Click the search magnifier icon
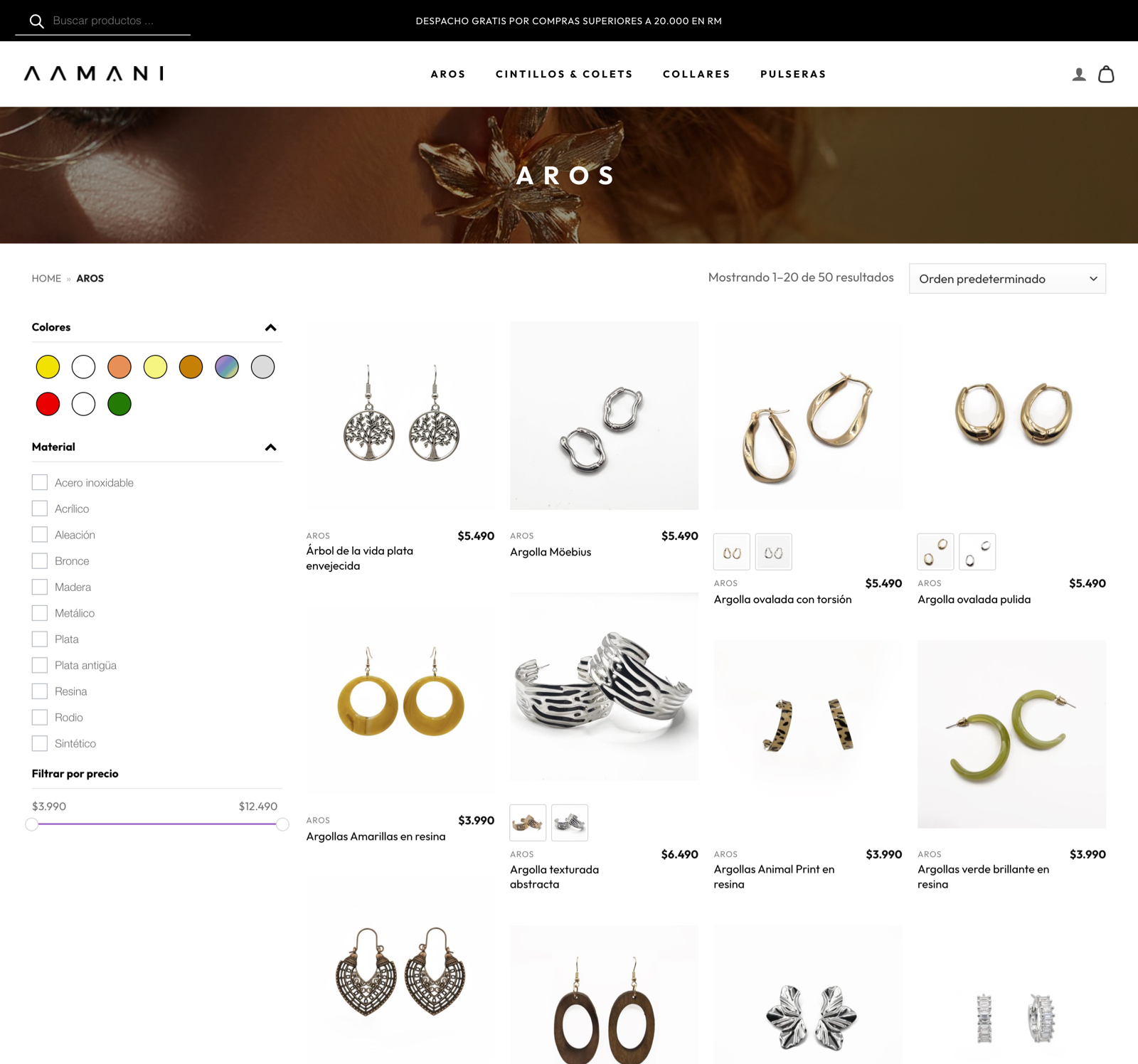Viewport: 1138px width, 1064px height. pyautogui.click(x=36, y=21)
